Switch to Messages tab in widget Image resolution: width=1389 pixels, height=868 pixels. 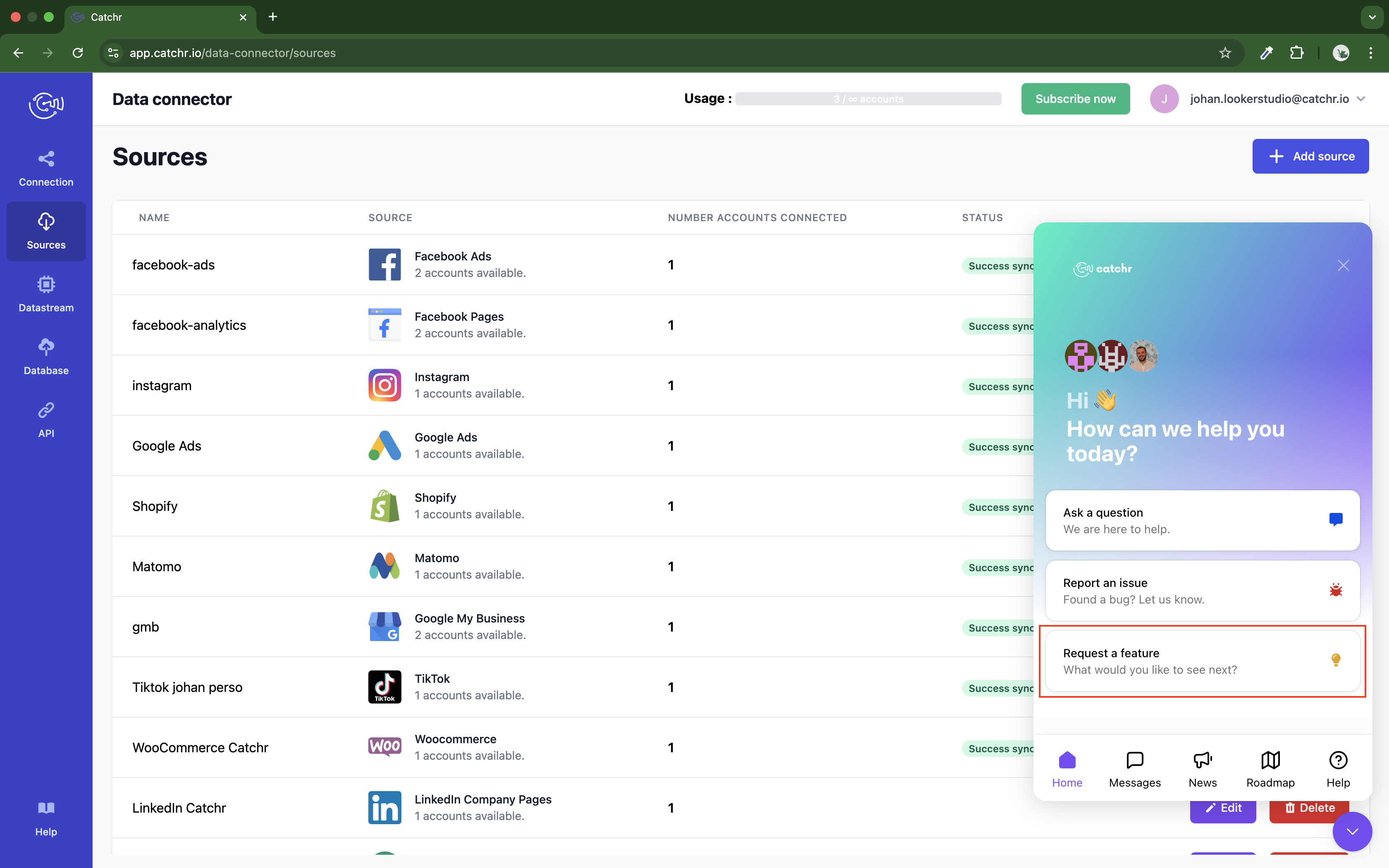tap(1135, 769)
